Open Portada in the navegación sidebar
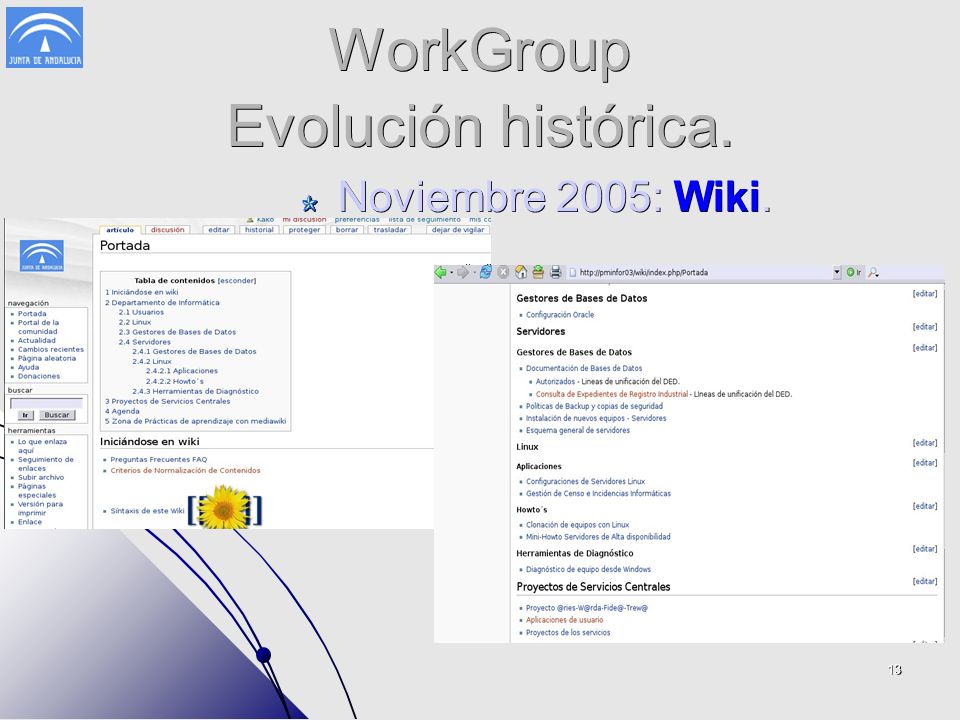This screenshot has height=720, width=960. pyautogui.click(x=32, y=313)
